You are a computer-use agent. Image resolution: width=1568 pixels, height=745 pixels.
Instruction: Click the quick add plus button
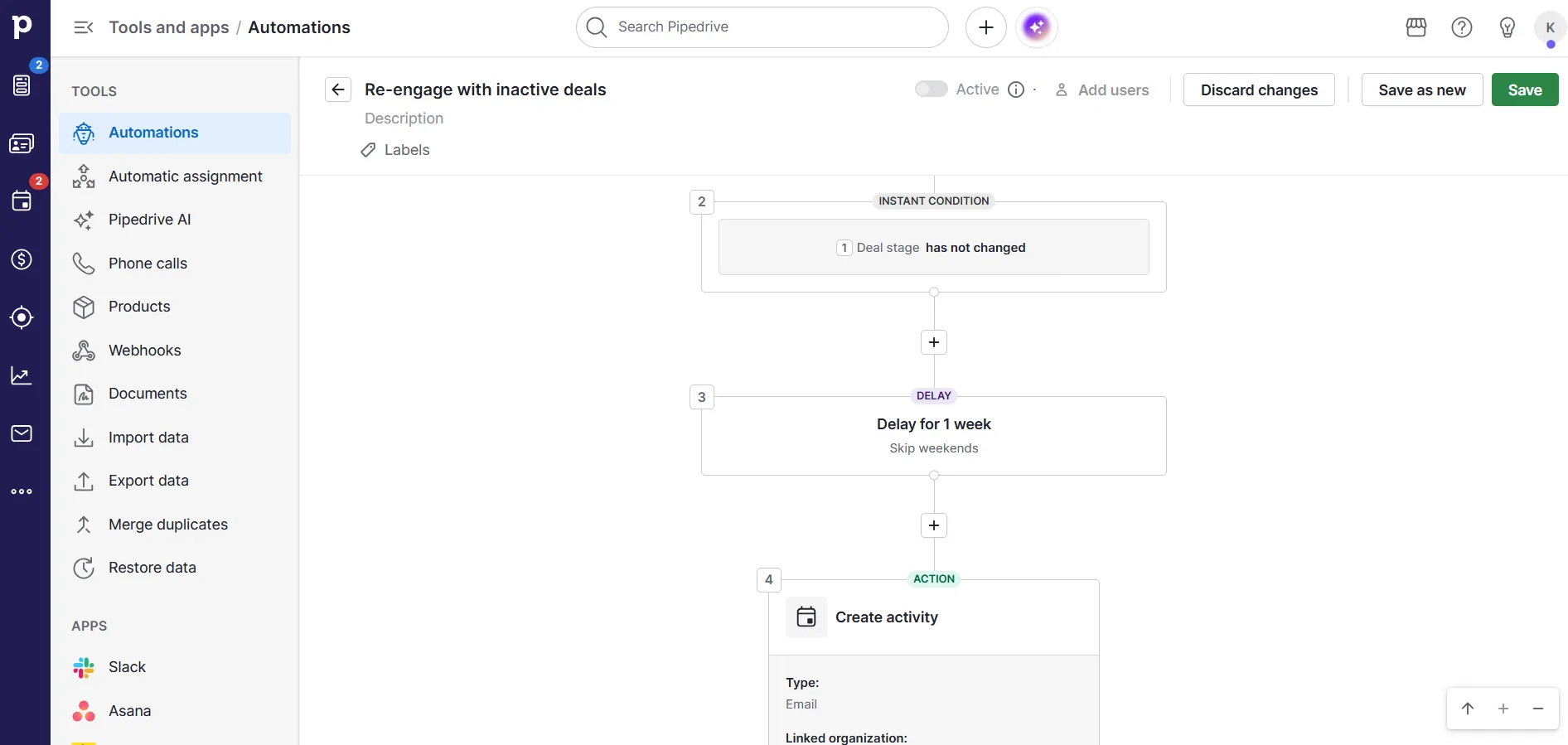point(986,27)
